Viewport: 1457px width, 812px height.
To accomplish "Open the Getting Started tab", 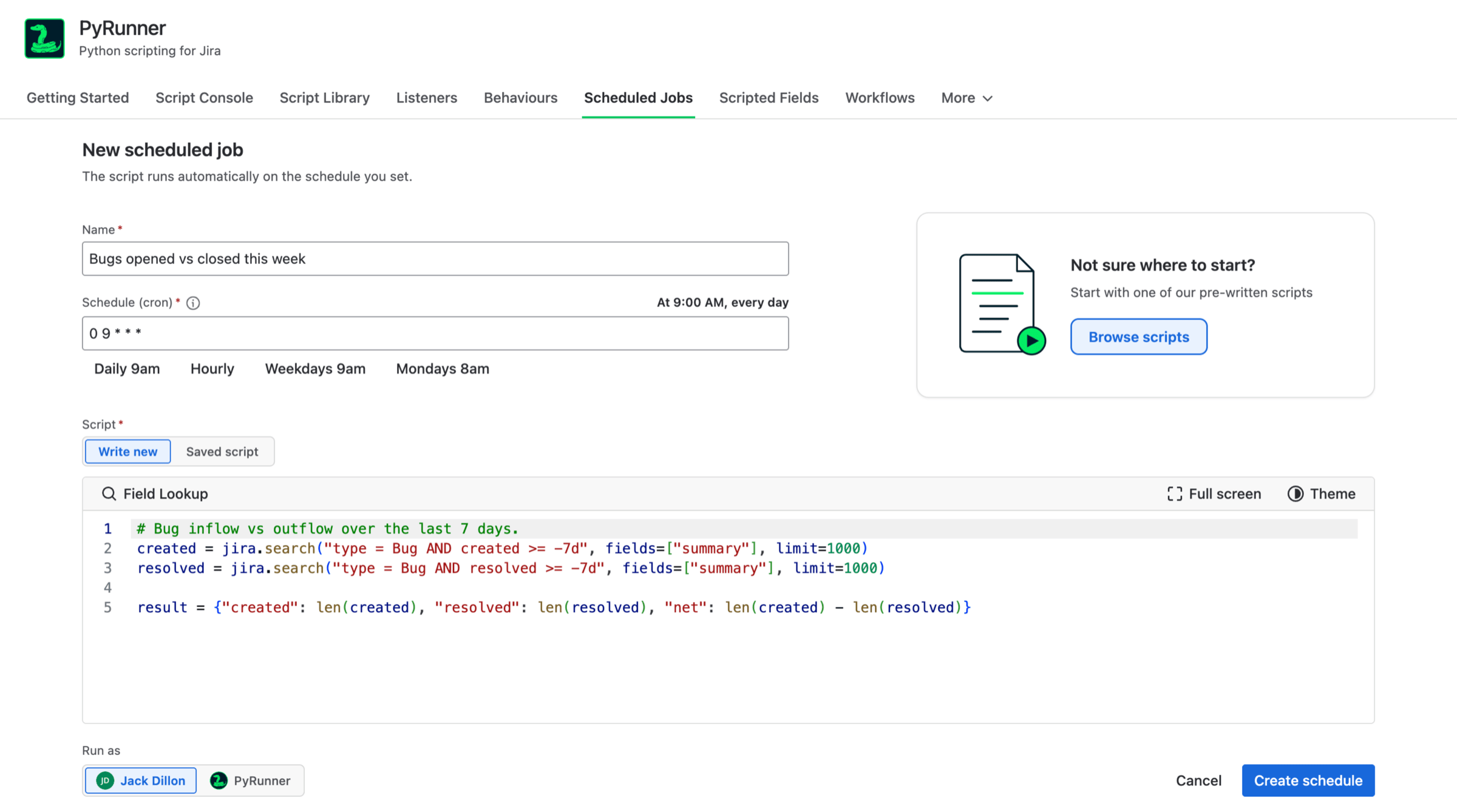I will pyautogui.click(x=78, y=98).
